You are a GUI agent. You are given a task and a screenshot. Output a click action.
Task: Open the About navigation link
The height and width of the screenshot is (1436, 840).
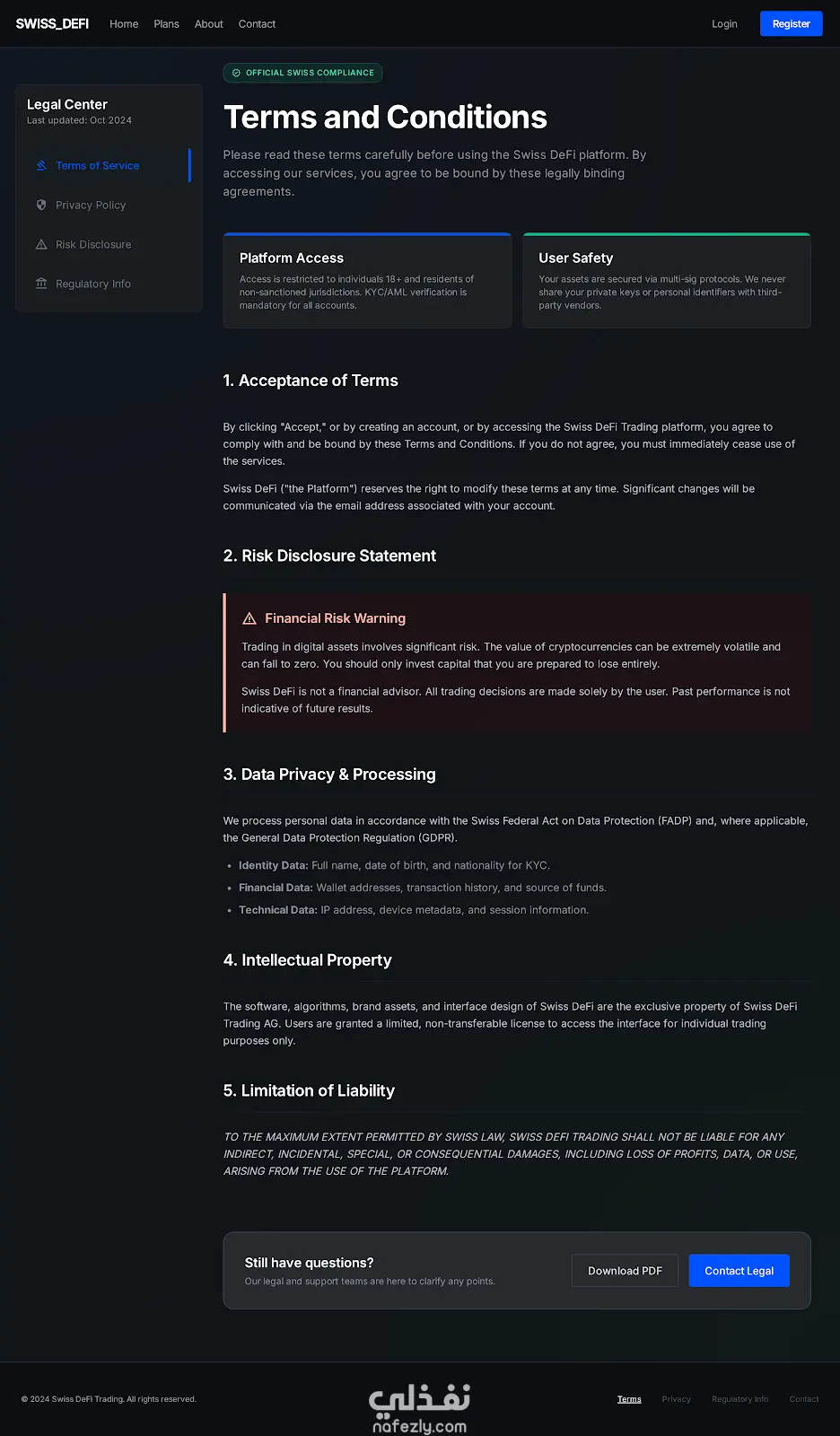point(209,24)
